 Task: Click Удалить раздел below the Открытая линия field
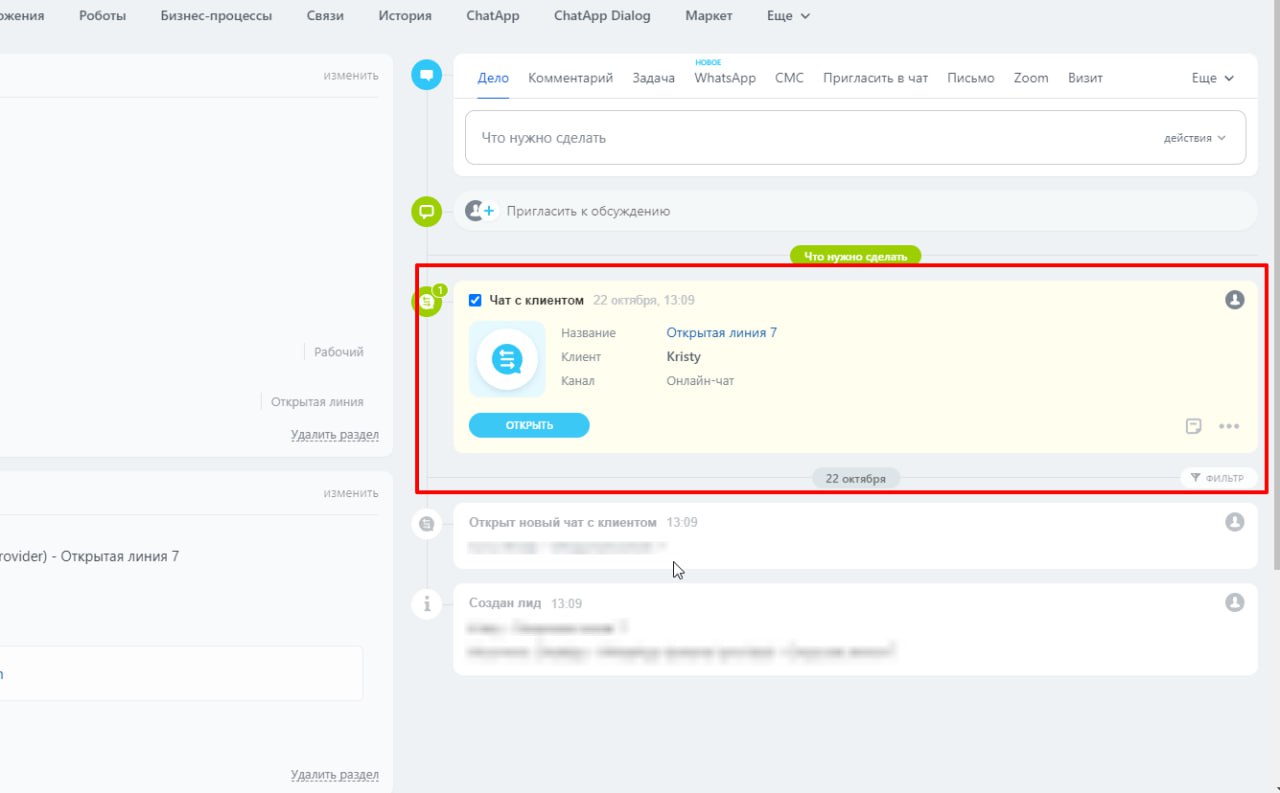point(335,435)
